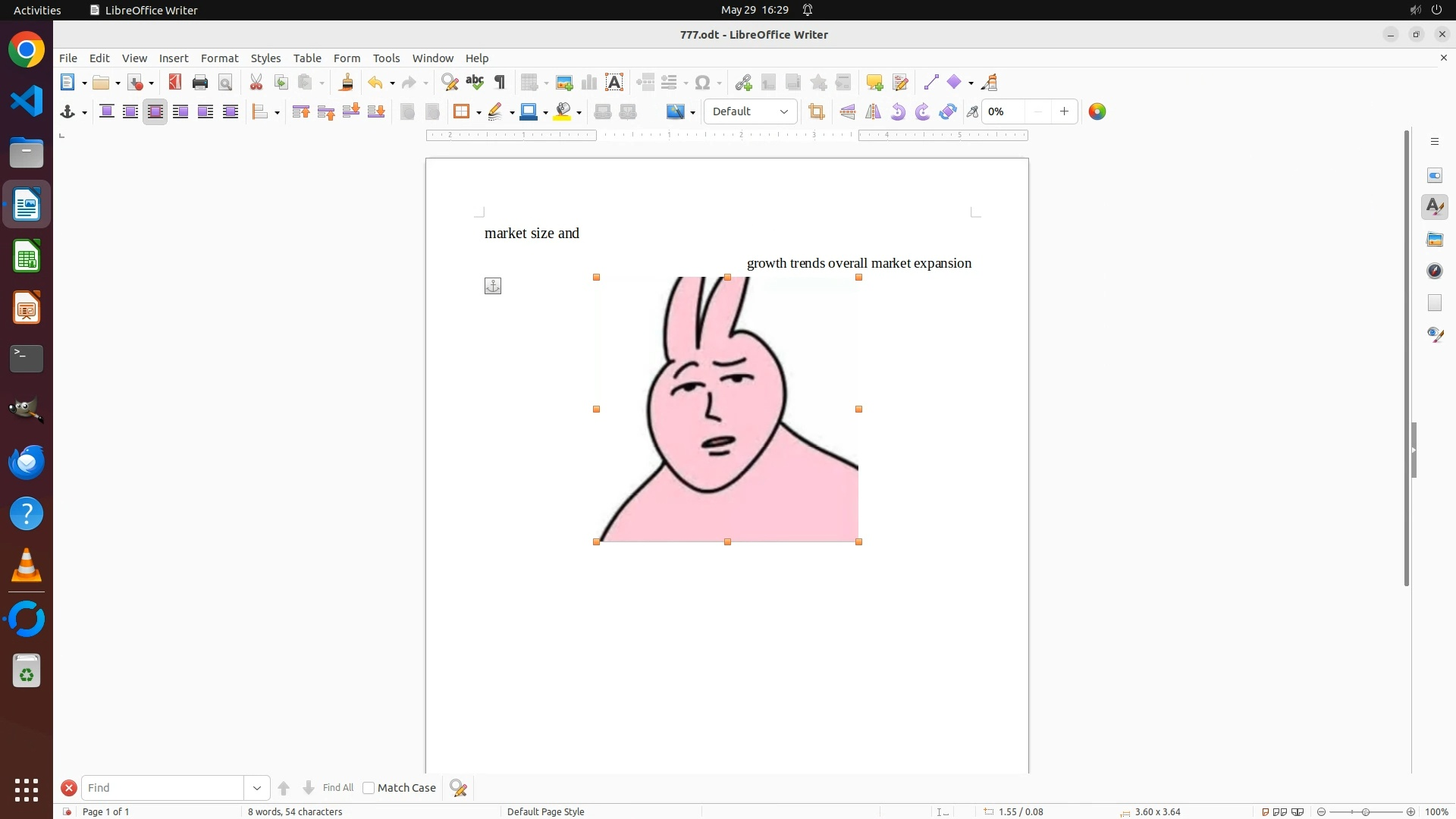Open the Format menu
The height and width of the screenshot is (819, 1456).
(219, 58)
